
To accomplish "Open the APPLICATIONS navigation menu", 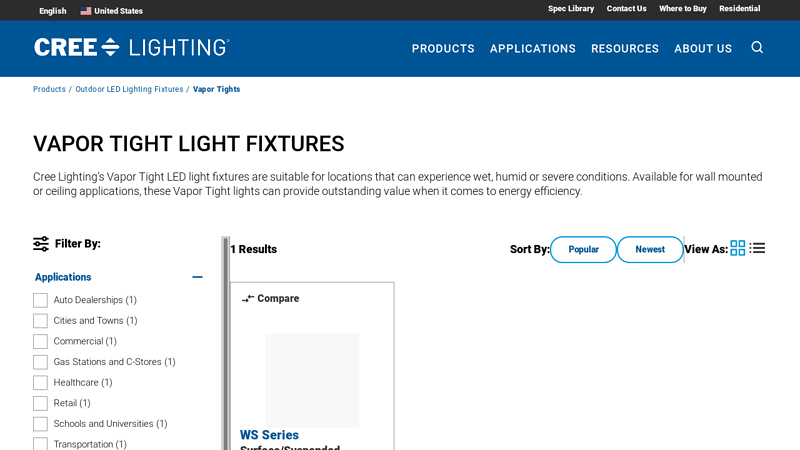I will click(x=533, y=48).
